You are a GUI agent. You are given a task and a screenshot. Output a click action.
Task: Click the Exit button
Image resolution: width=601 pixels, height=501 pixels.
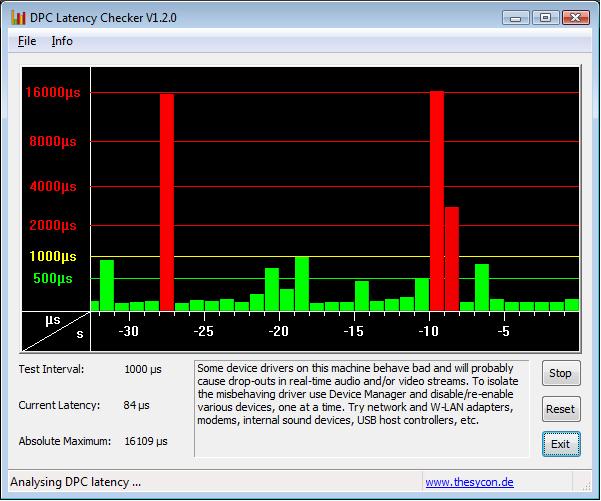(561, 444)
